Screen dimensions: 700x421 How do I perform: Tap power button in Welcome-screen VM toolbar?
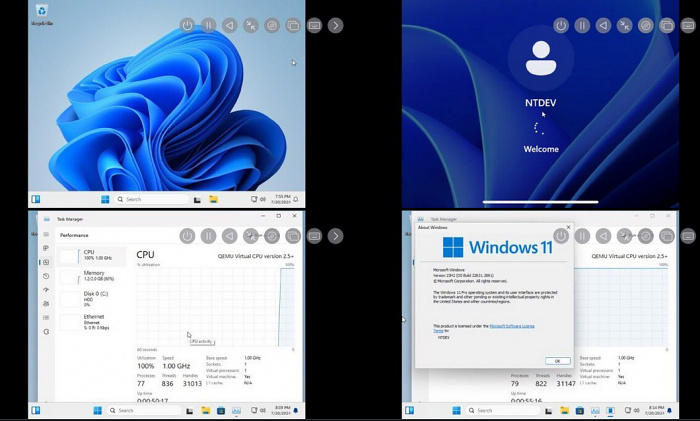[561, 25]
